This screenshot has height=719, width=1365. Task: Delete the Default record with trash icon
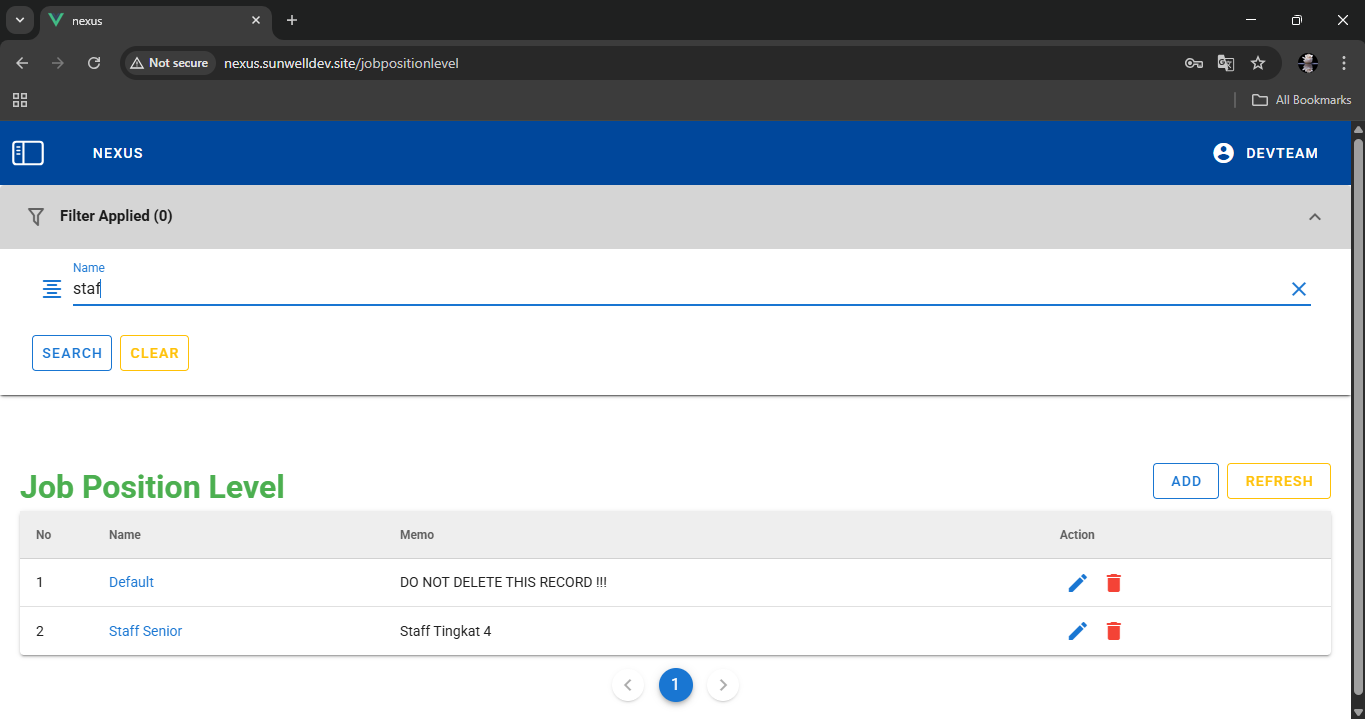click(x=1114, y=582)
